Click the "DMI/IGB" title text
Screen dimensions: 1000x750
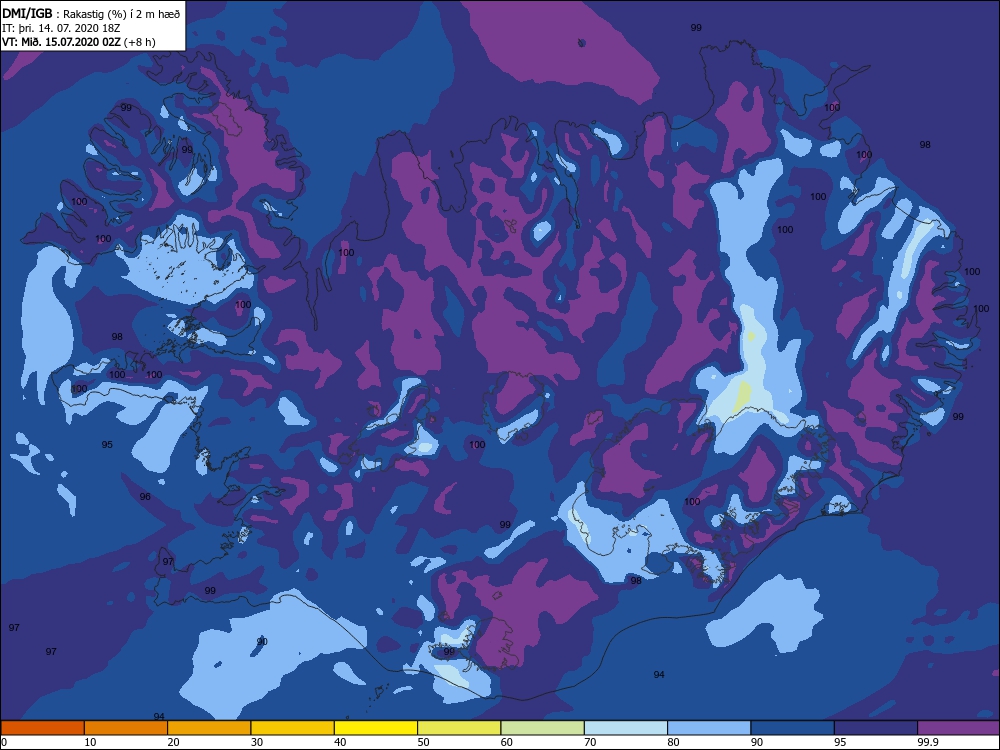27,14
